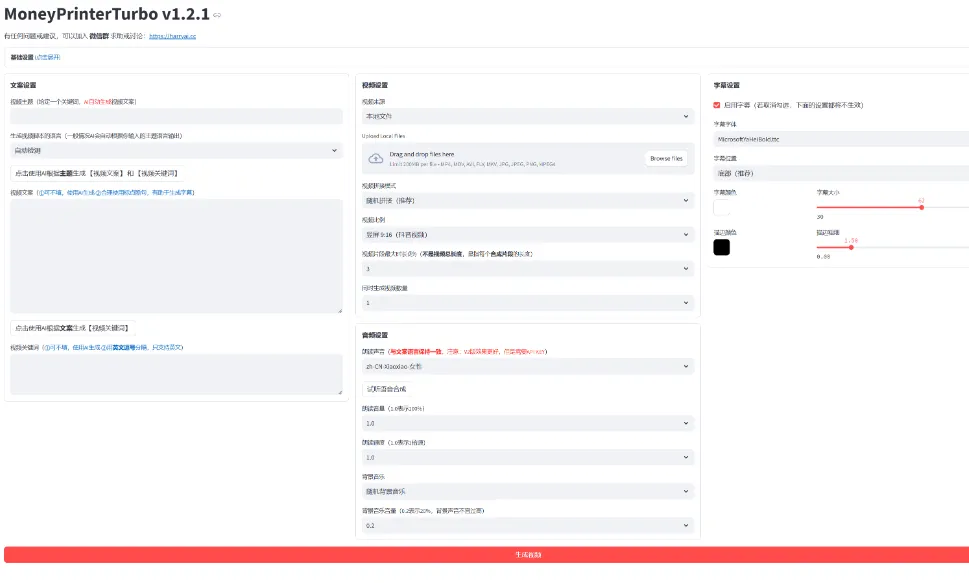Click the Browse files button
This screenshot has width=969, height=583.
pyautogui.click(x=665, y=158)
